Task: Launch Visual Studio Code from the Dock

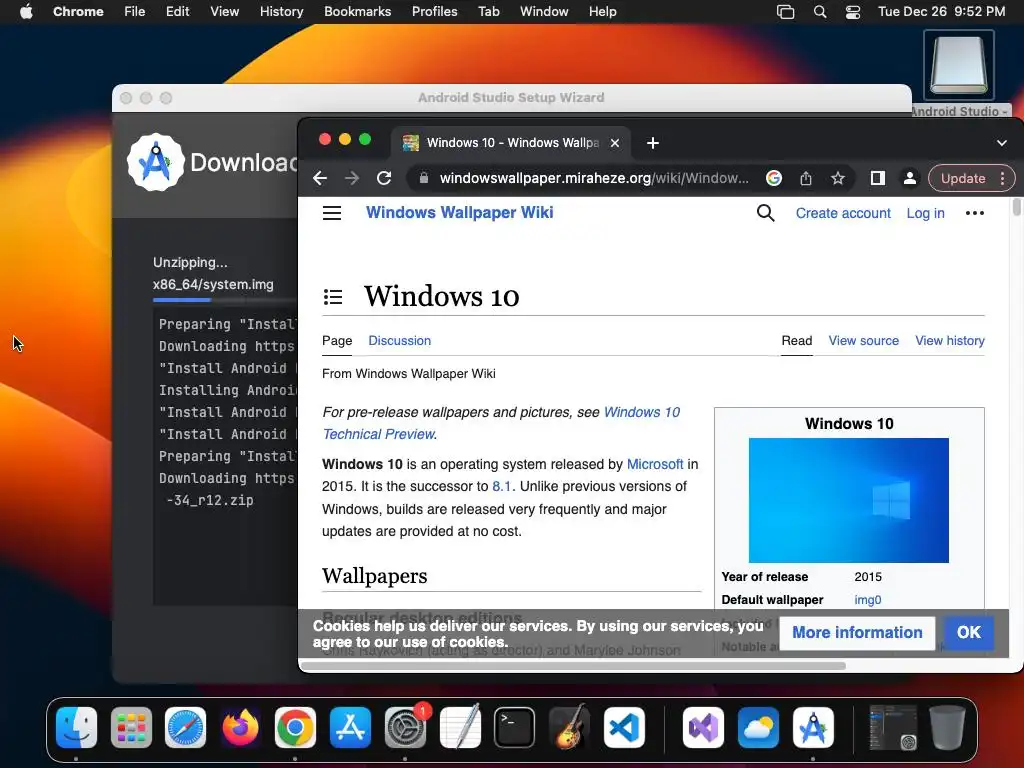Action: pyautogui.click(x=624, y=728)
